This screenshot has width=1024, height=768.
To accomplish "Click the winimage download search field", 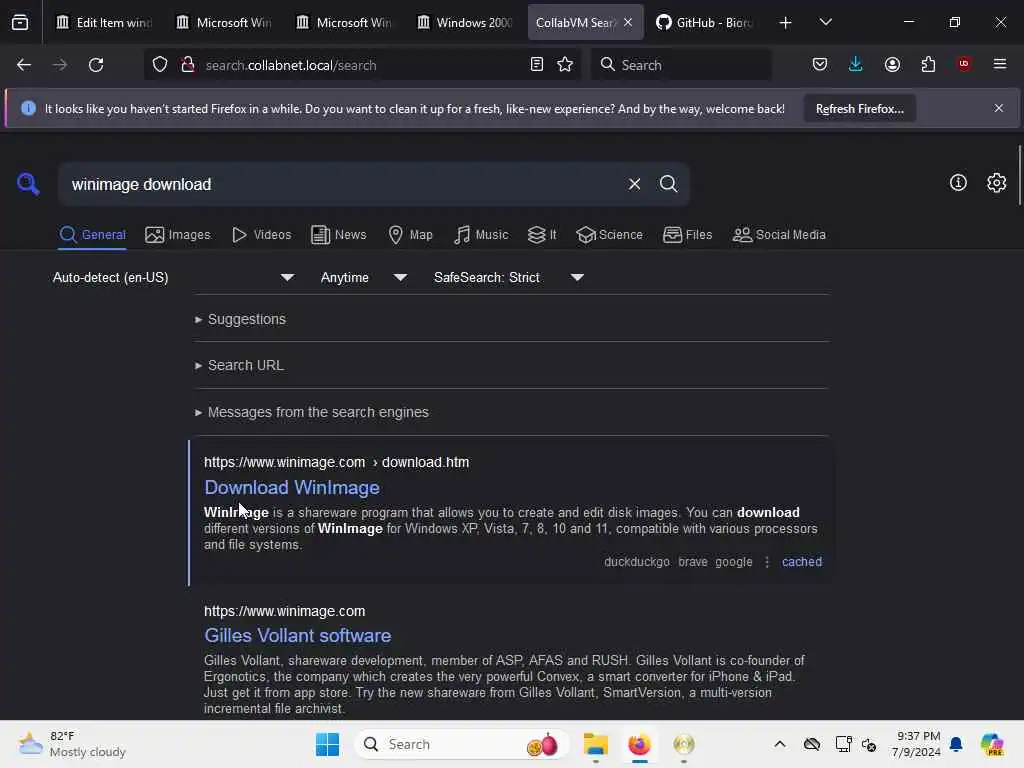I will click(343, 184).
